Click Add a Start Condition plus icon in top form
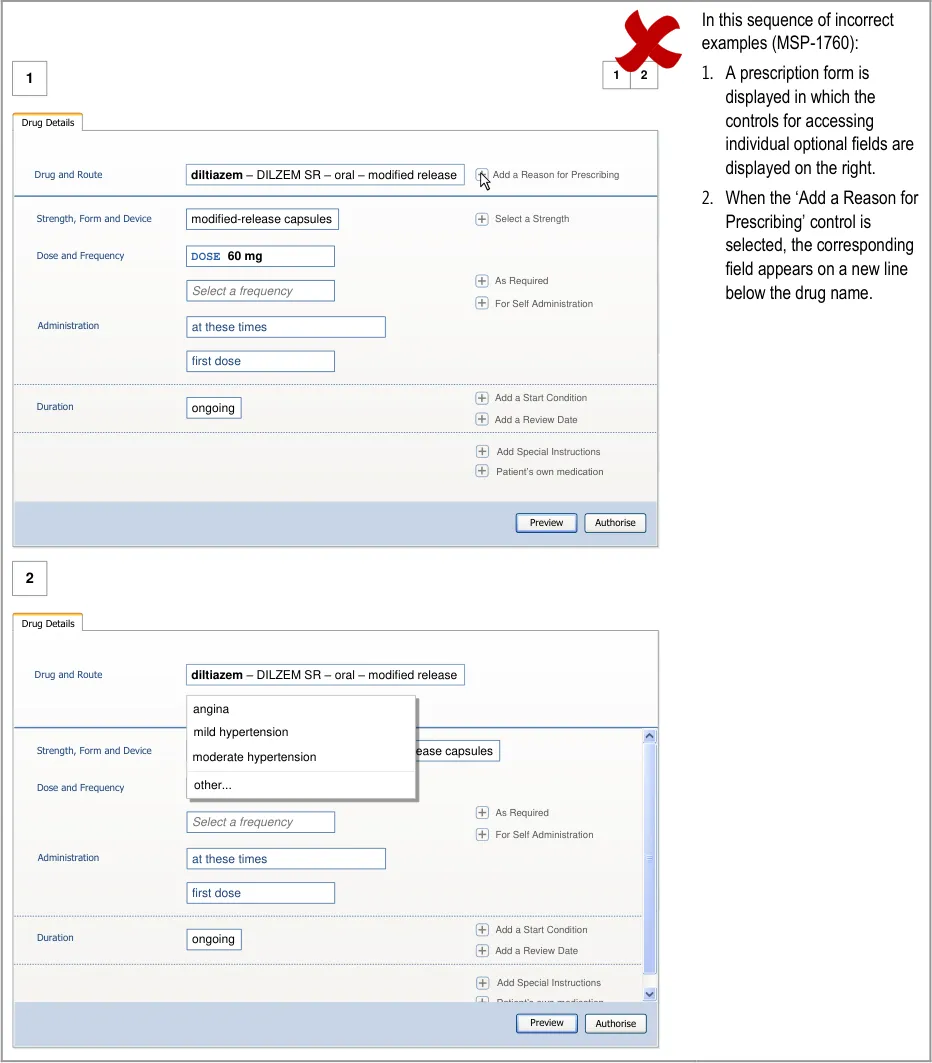The width and height of the screenshot is (932, 1063). [x=482, y=398]
